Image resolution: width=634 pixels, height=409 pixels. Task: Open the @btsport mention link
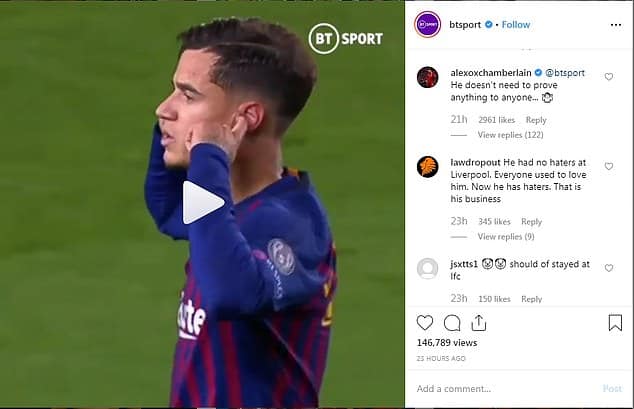565,73
